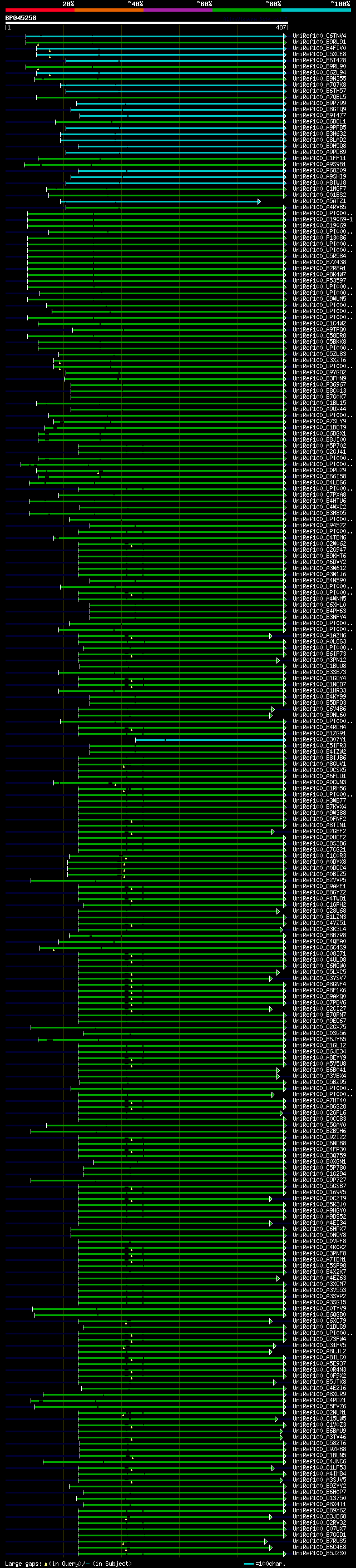Select hit label UniRef100_A4RV85
The image size is (356, 1568).
pos(319,207)
